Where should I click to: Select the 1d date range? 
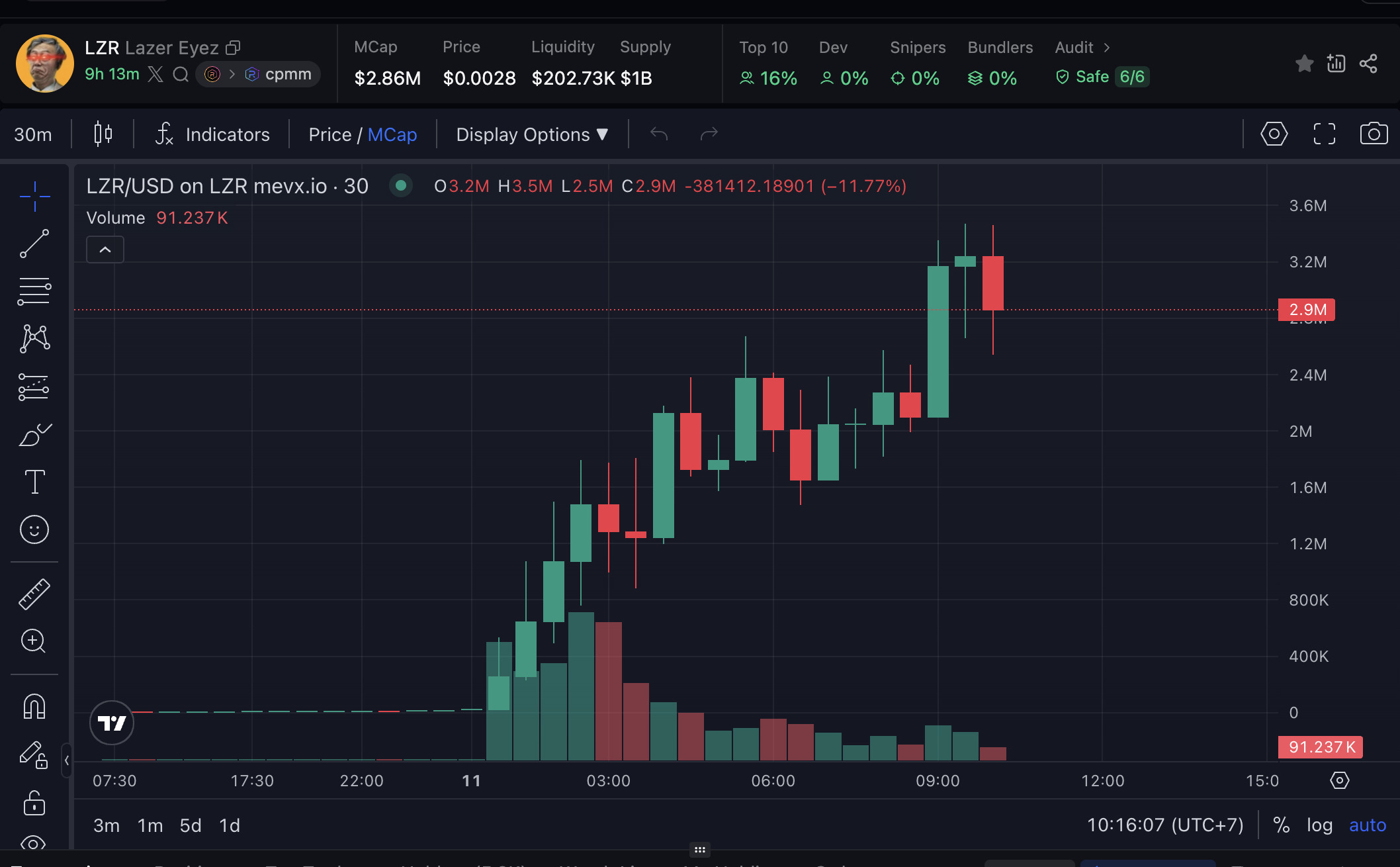[x=230, y=826]
